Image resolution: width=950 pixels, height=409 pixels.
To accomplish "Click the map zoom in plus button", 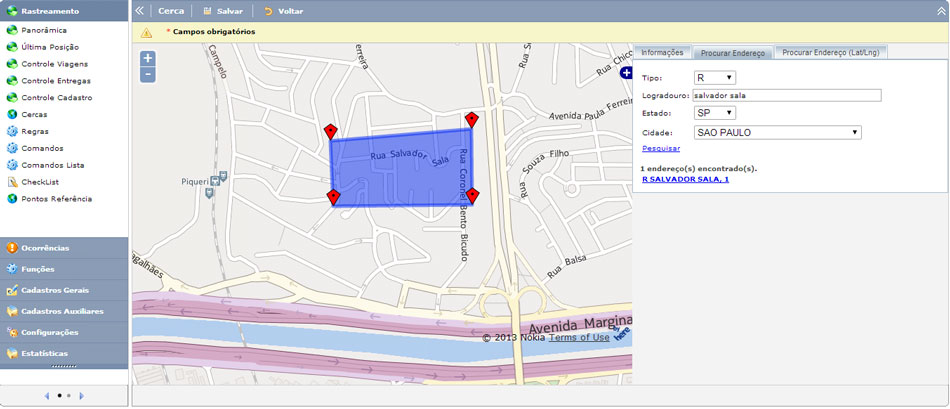I will click(x=148, y=59).
